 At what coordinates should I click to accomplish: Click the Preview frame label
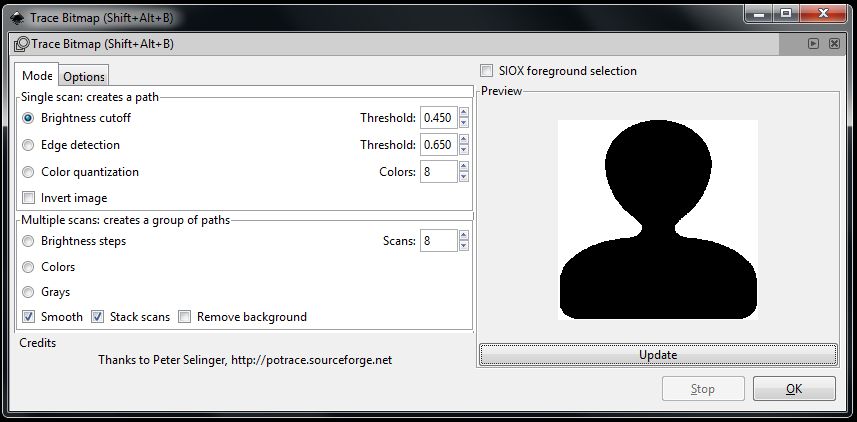tap(502, 91)
